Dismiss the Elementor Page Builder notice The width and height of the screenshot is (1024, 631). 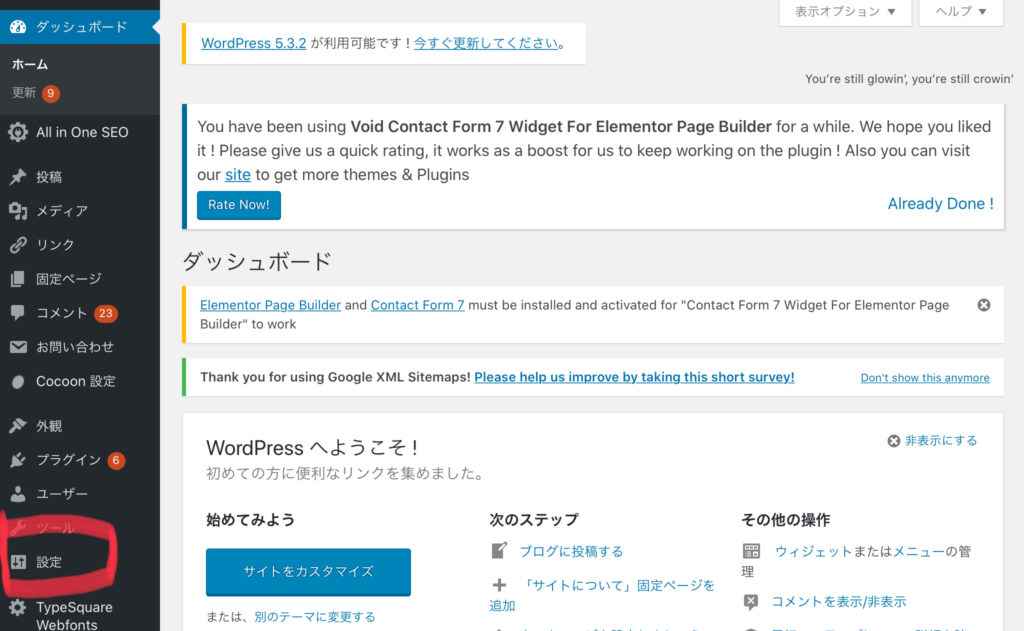984,305
